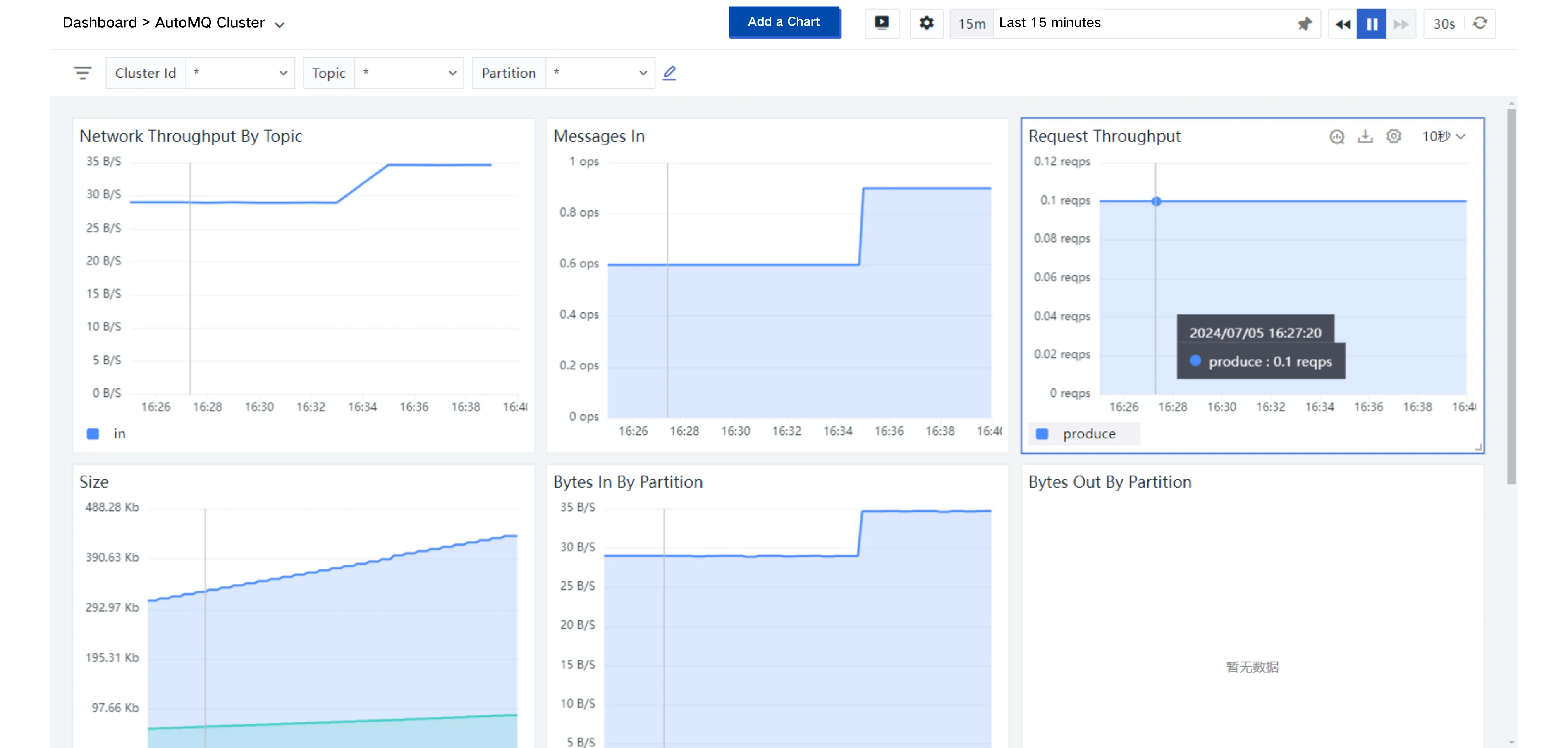Viewport: 1568px width, 748px height.
Task: Open the Topic filter dropdown
Action: 409,73
